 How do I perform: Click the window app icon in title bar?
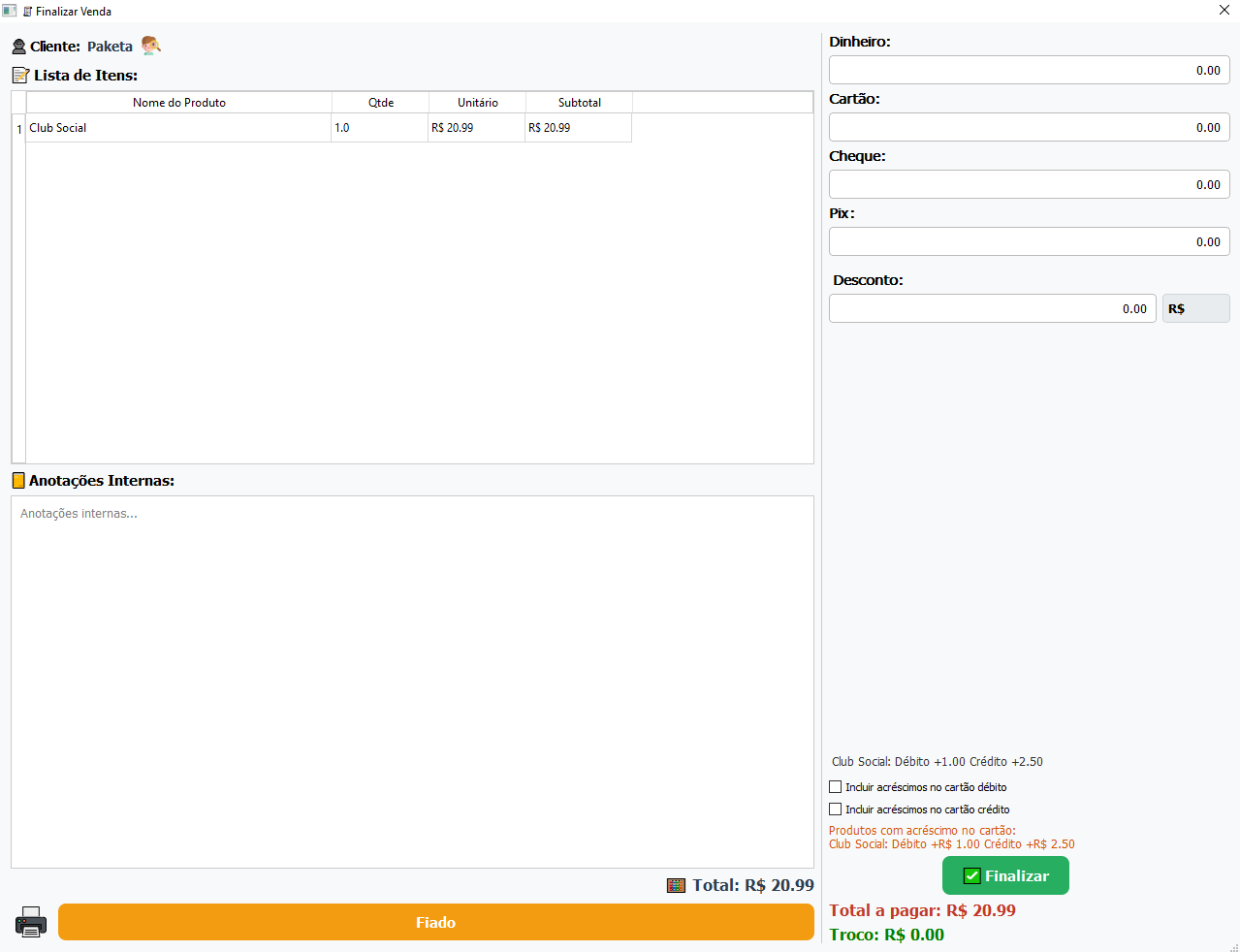(x=10, y=11)
